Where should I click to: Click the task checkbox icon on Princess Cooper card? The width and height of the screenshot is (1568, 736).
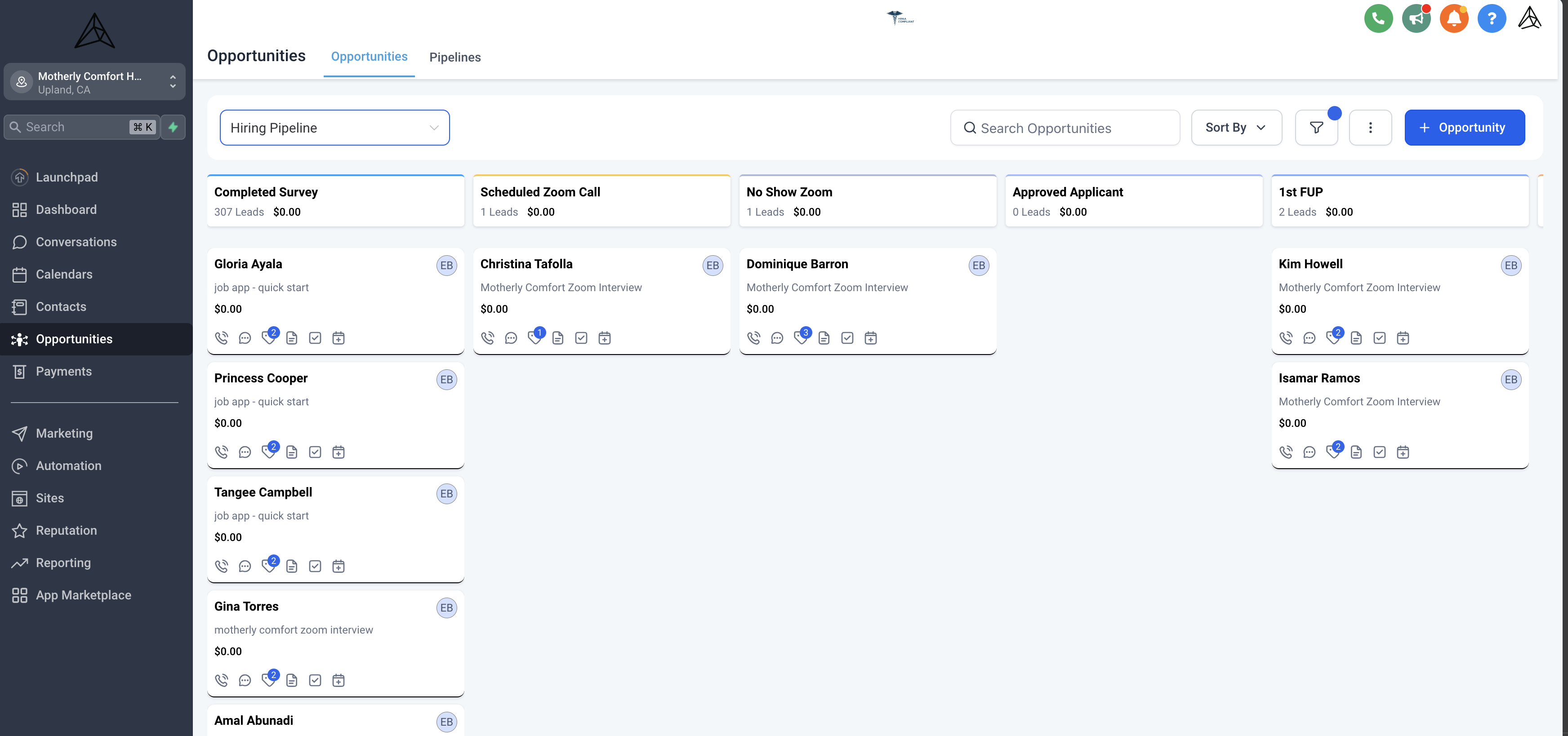(x=315, y=452)
